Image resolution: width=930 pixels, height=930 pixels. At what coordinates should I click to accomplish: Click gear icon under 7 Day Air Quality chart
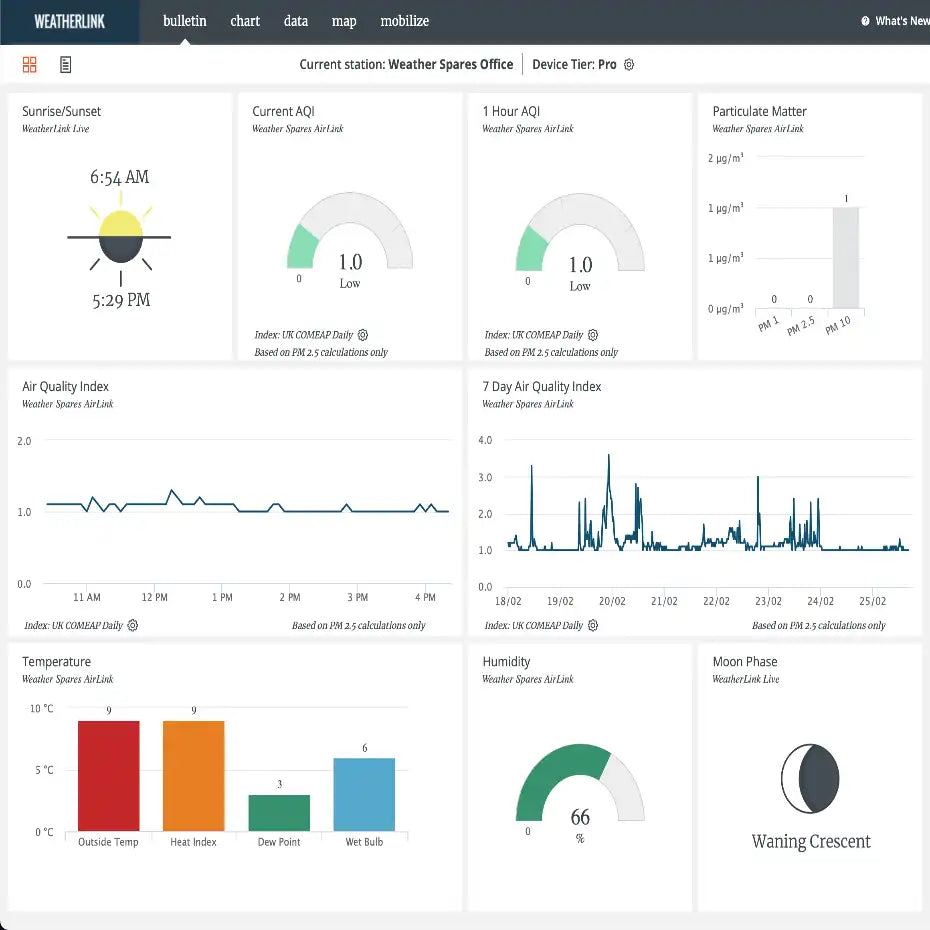[x=593, y=625]
